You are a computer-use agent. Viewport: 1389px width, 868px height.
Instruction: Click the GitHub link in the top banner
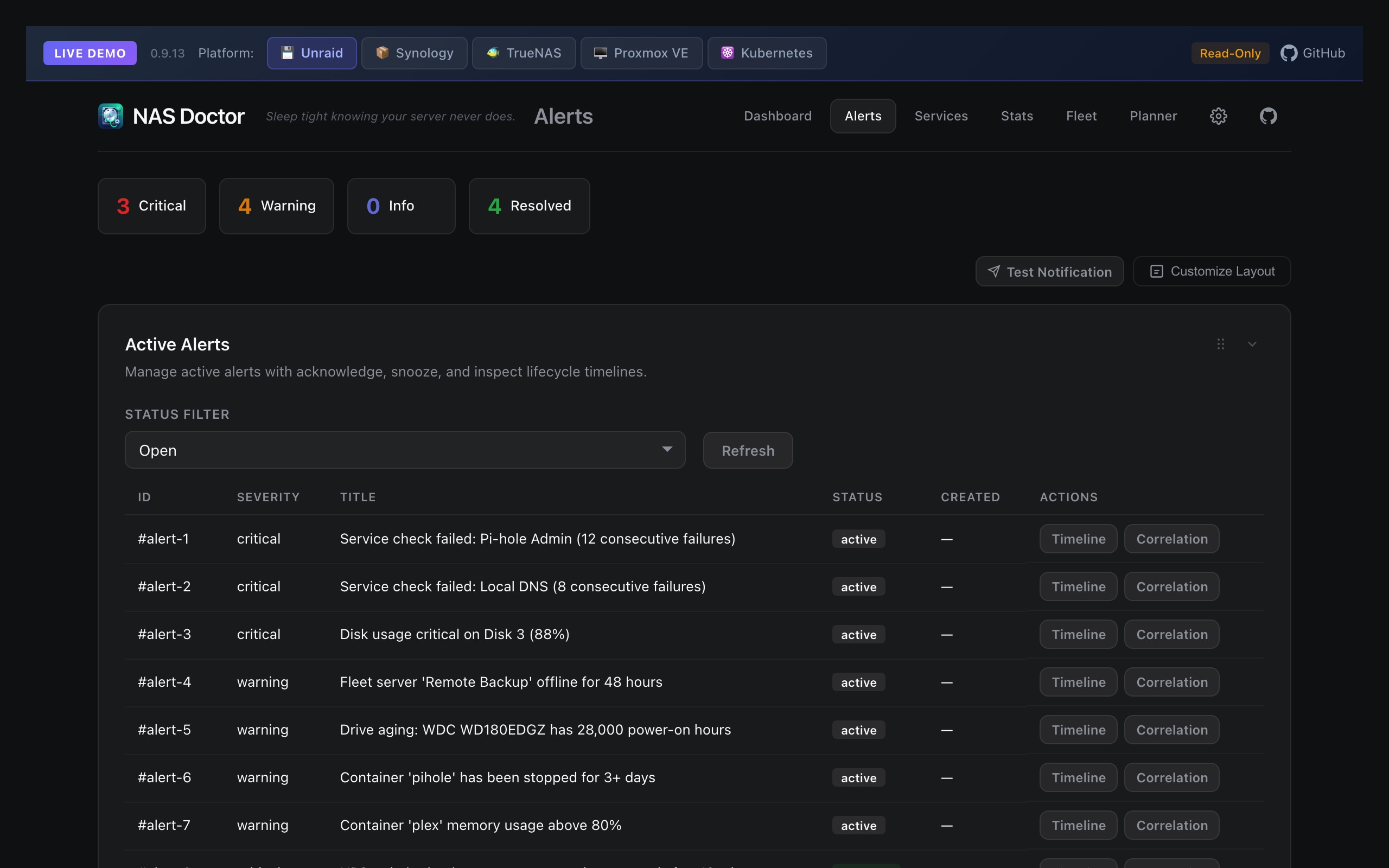point(1312,53)
